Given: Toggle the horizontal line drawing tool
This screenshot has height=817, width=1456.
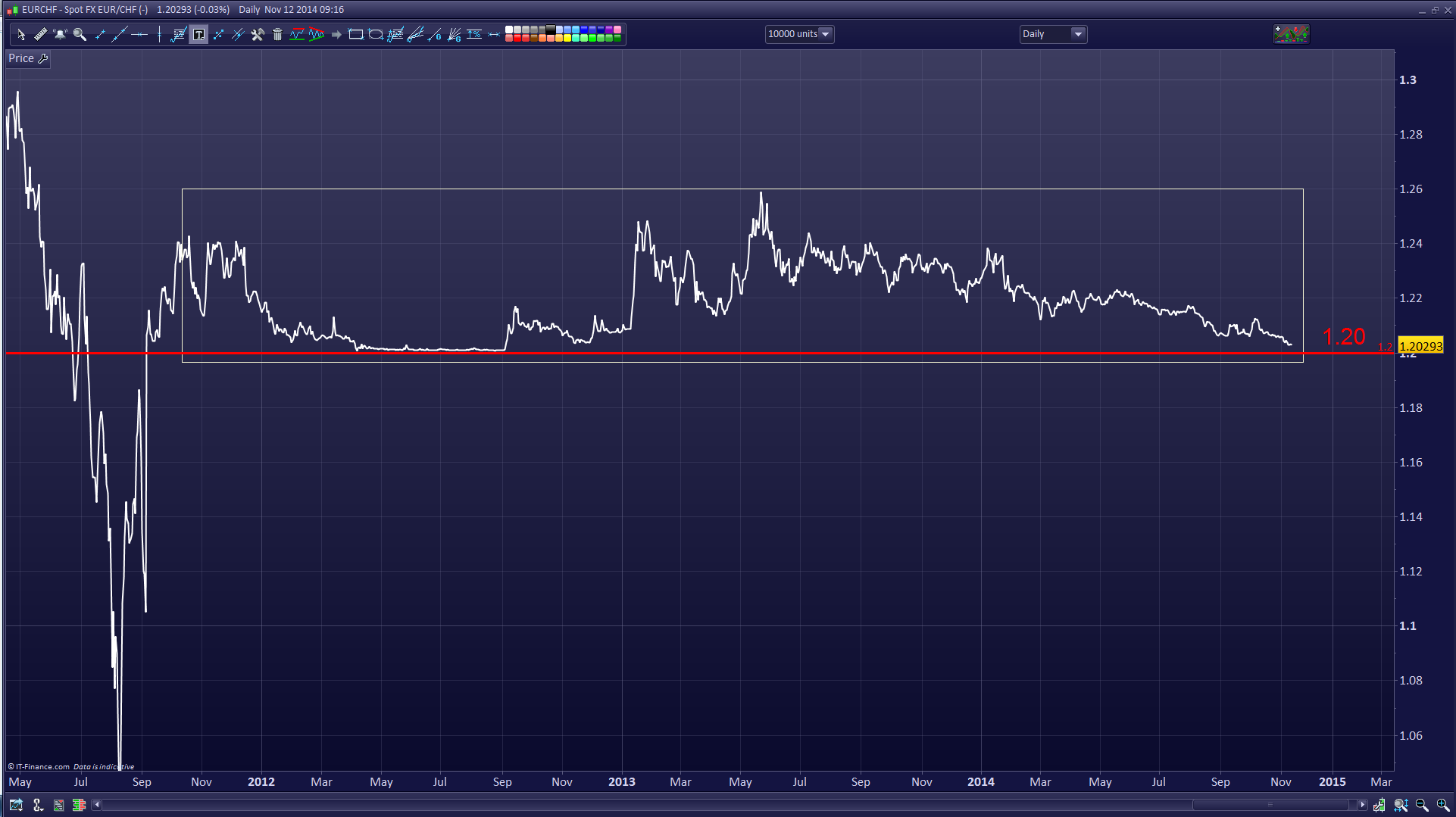Looking at the screenshot, I should tap(139, 34).
